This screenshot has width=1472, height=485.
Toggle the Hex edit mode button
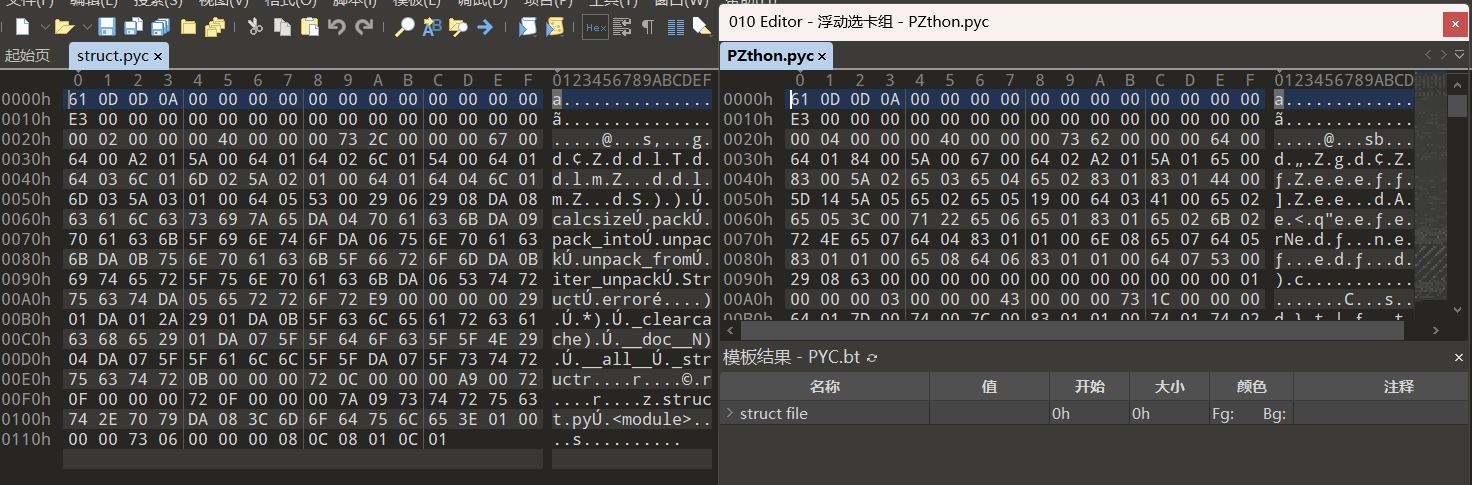coord(594,27)
